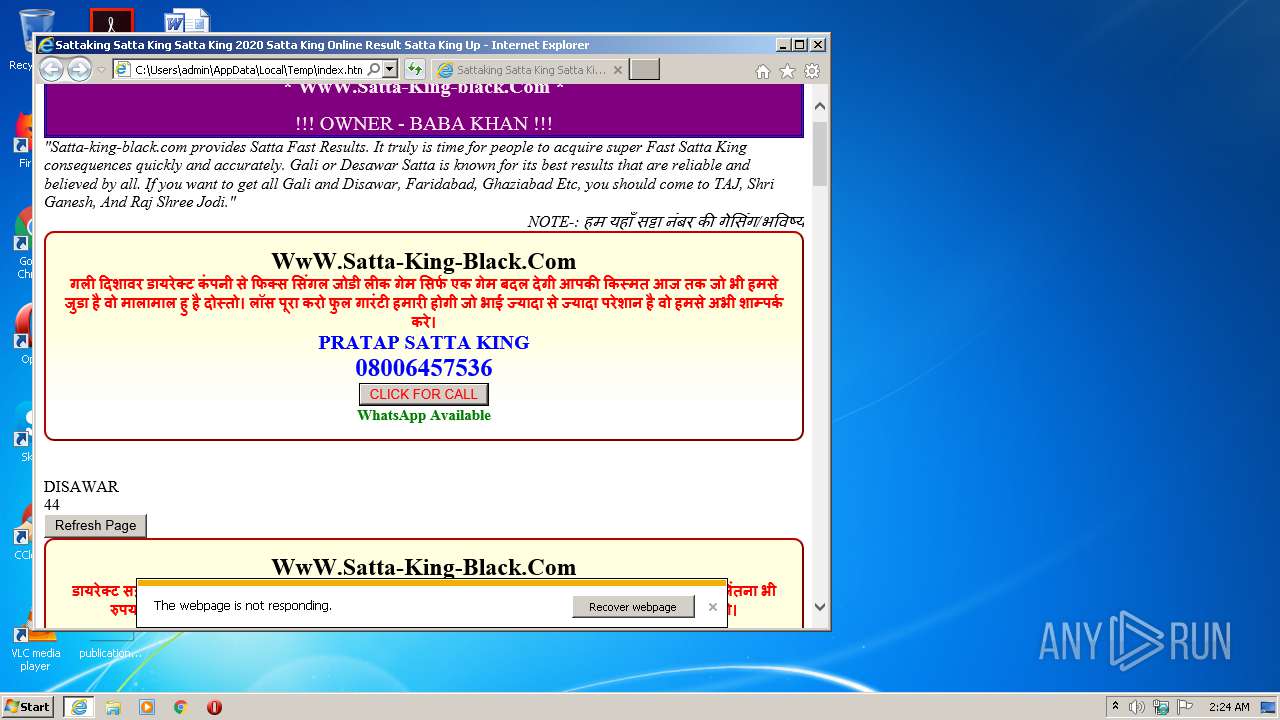The width and height of the screenshot is (1280, 720).
Task: Open Chrome from taskbar
Action: click(x=181, y=707)
